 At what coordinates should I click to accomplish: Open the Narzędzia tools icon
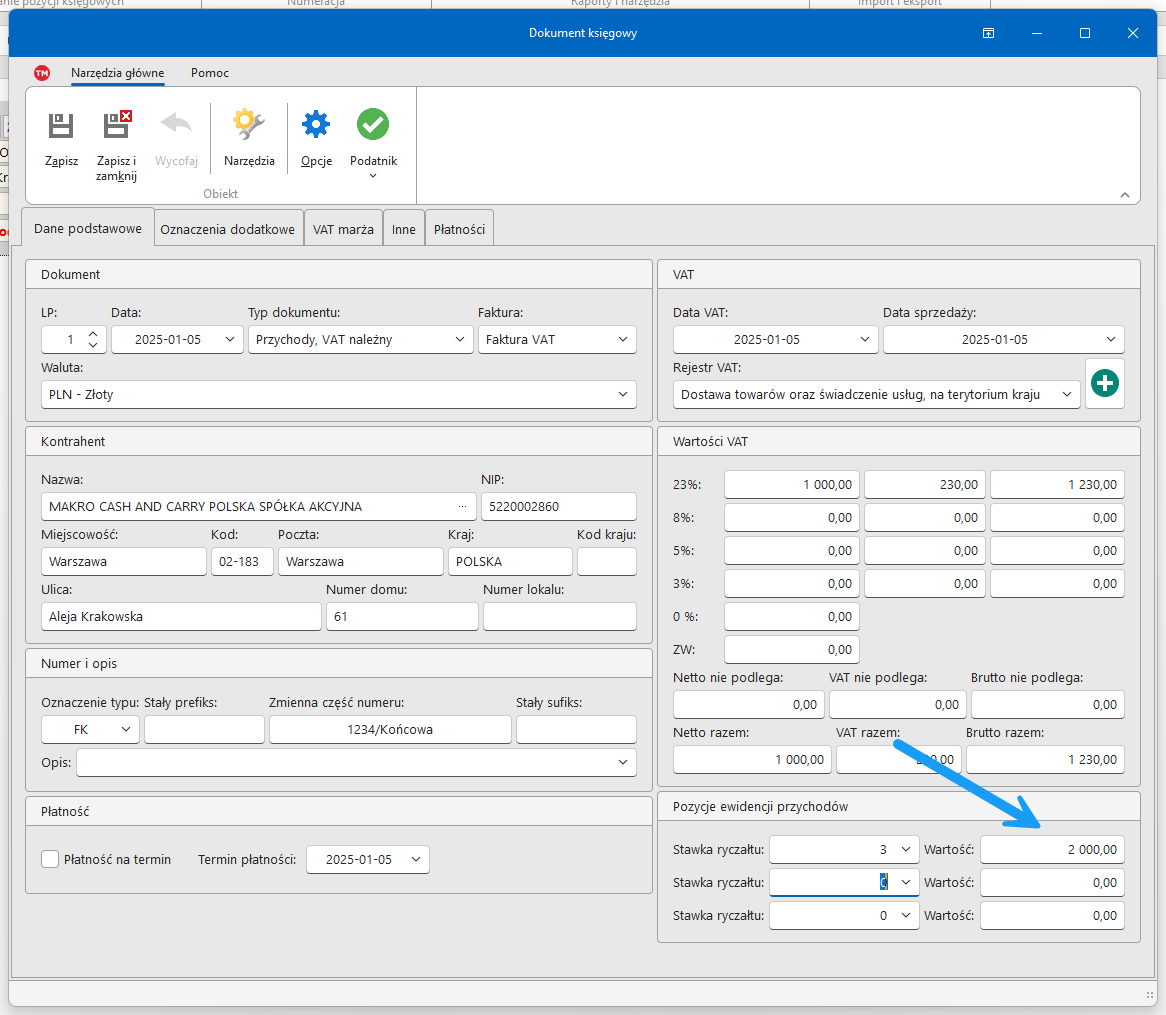[x=249, y=126]
